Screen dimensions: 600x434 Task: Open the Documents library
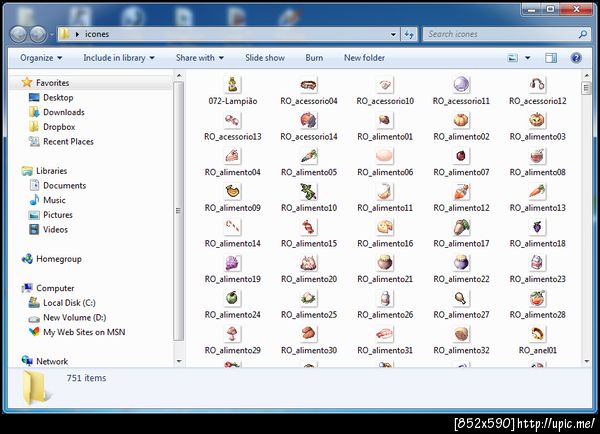click(x=64, y=186)
